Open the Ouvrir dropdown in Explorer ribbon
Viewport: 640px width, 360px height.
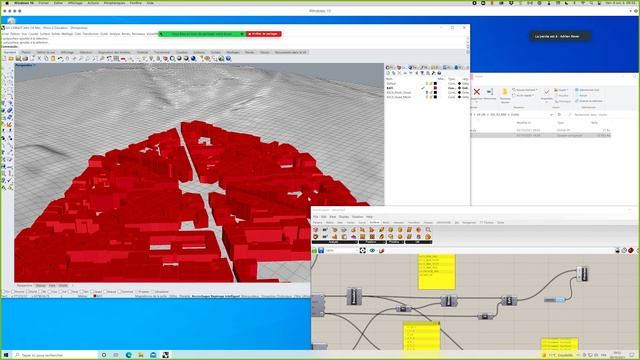[561, 90]
